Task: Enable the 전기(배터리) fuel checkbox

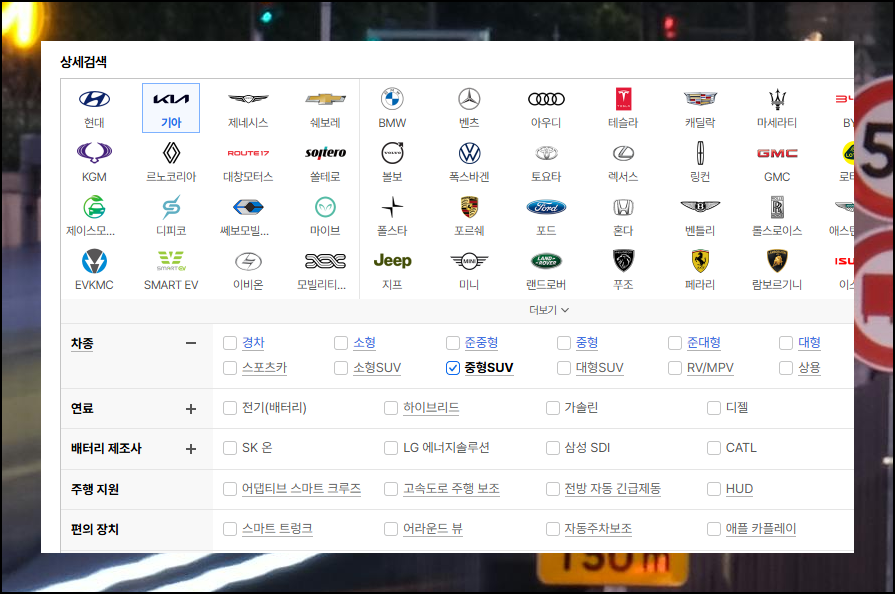Action: pyautogui.click(x=230, y=408)
